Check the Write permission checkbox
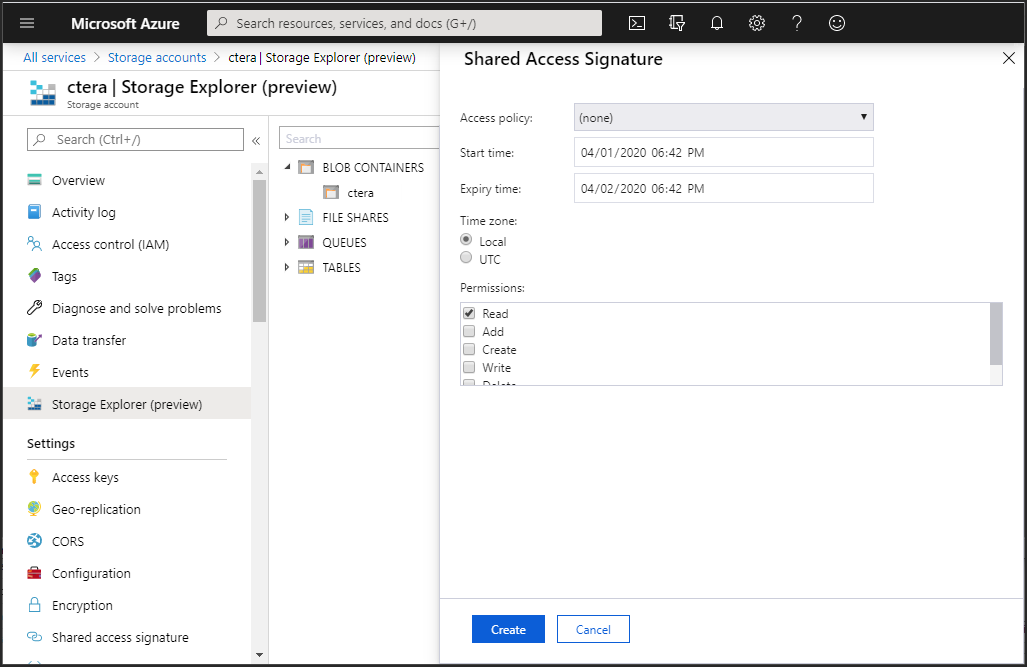Image resolution: width=1027 pixels, height=667 pixels. [469, 367]
